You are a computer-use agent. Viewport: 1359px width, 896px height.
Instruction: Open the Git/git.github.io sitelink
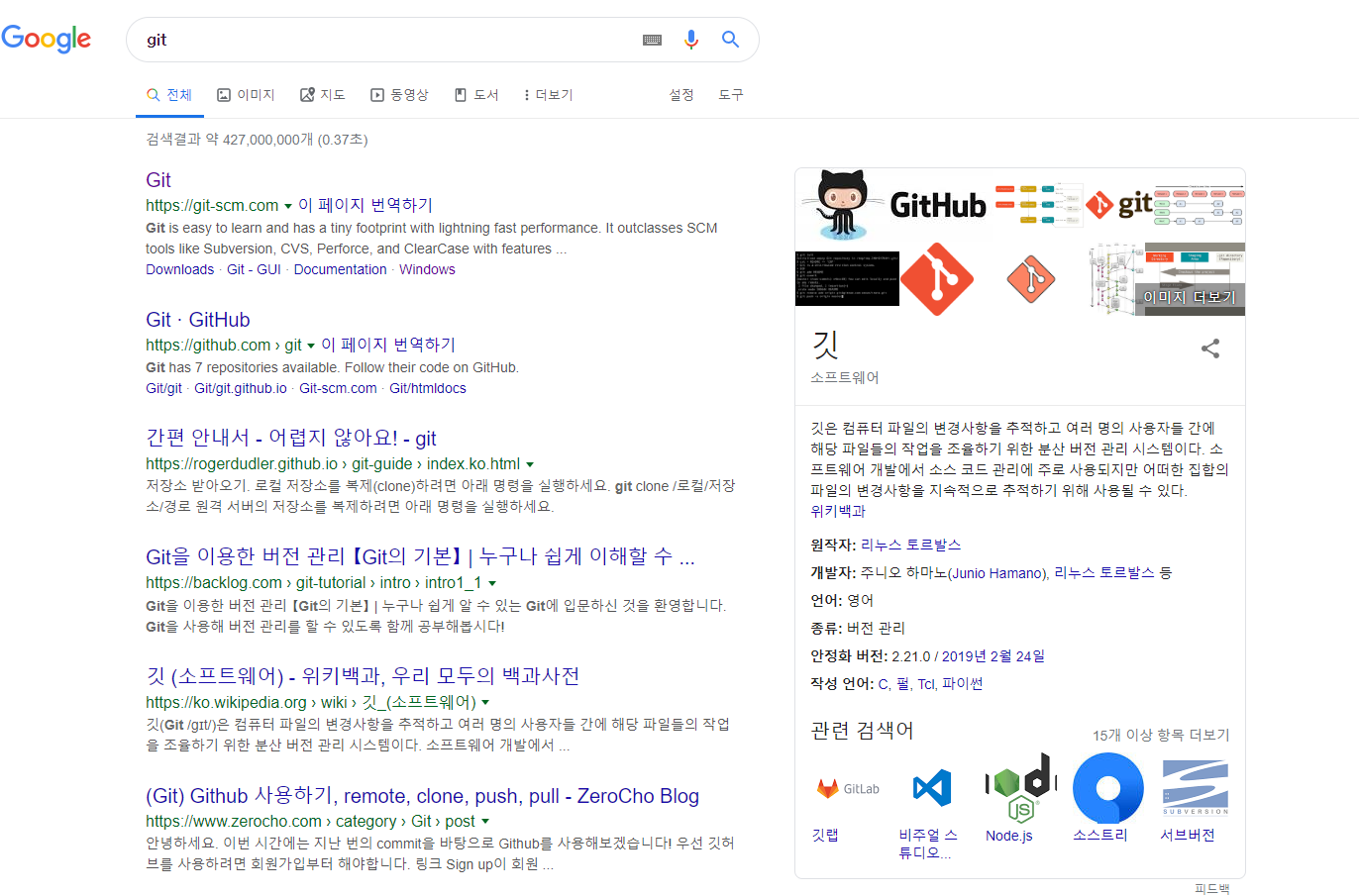[x=241, y=388]
